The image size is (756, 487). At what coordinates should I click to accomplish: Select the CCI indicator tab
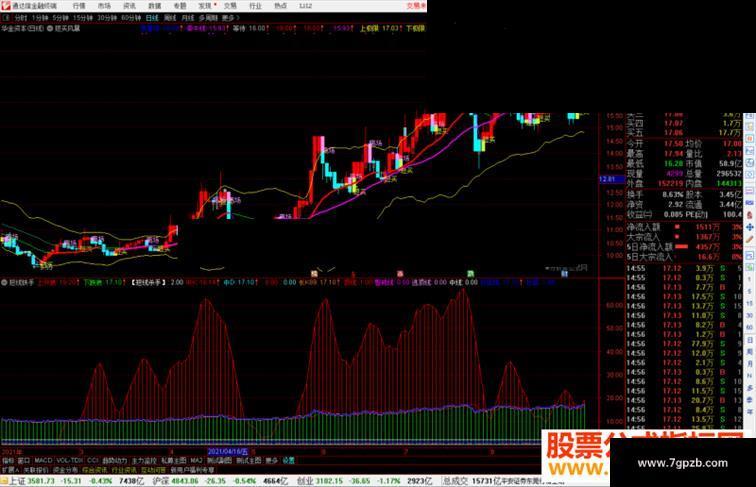click(93, 460)
